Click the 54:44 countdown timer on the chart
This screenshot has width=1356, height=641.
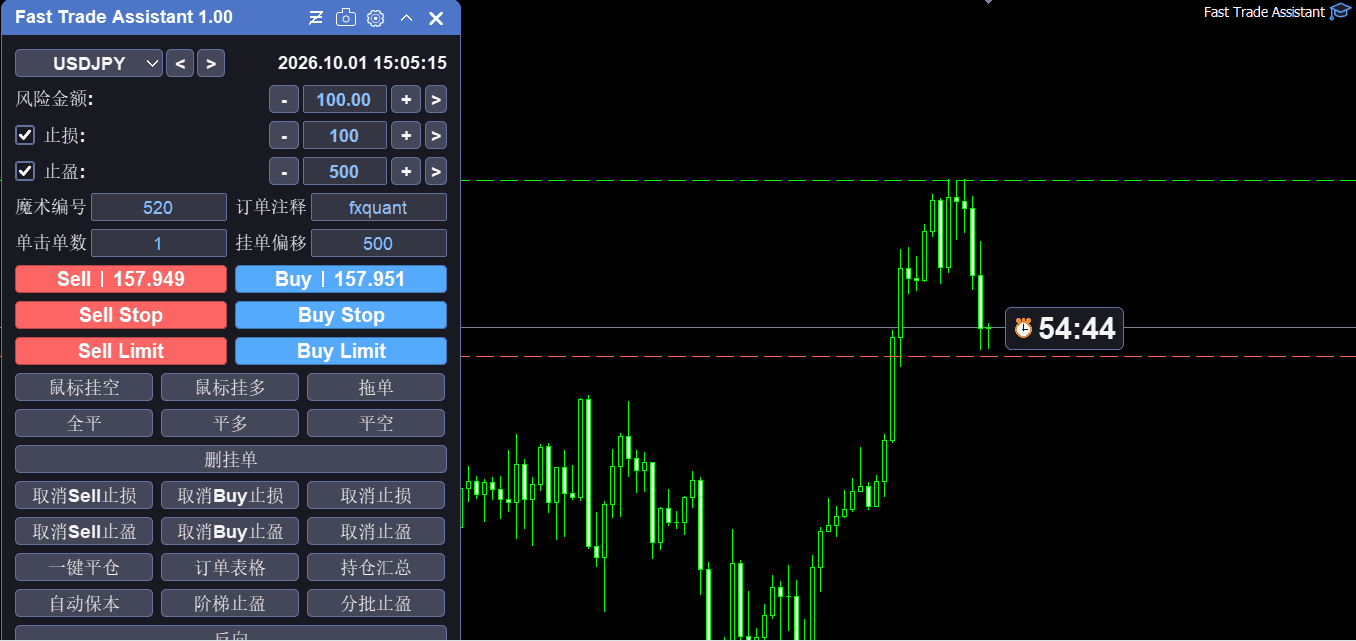[x=1064, y=328]
